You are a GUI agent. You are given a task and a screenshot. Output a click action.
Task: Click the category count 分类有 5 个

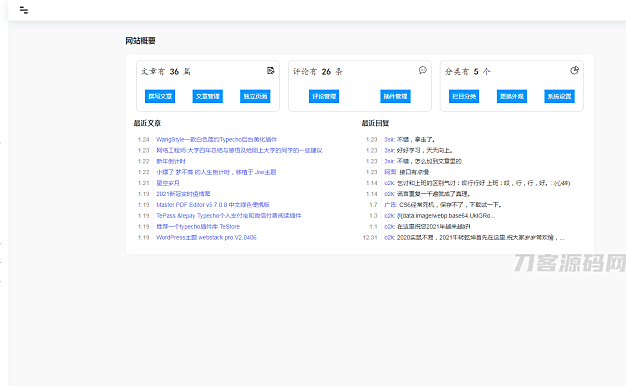tap(468, 71)
